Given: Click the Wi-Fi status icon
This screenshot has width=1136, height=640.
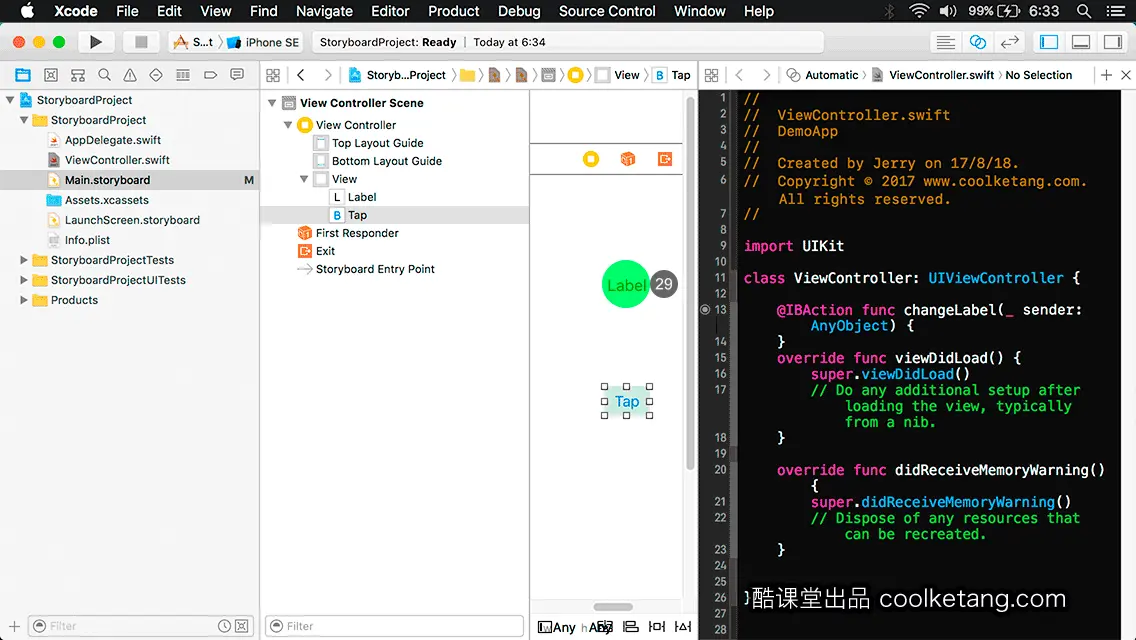Looking at the screenshot, I should point(919,11).
